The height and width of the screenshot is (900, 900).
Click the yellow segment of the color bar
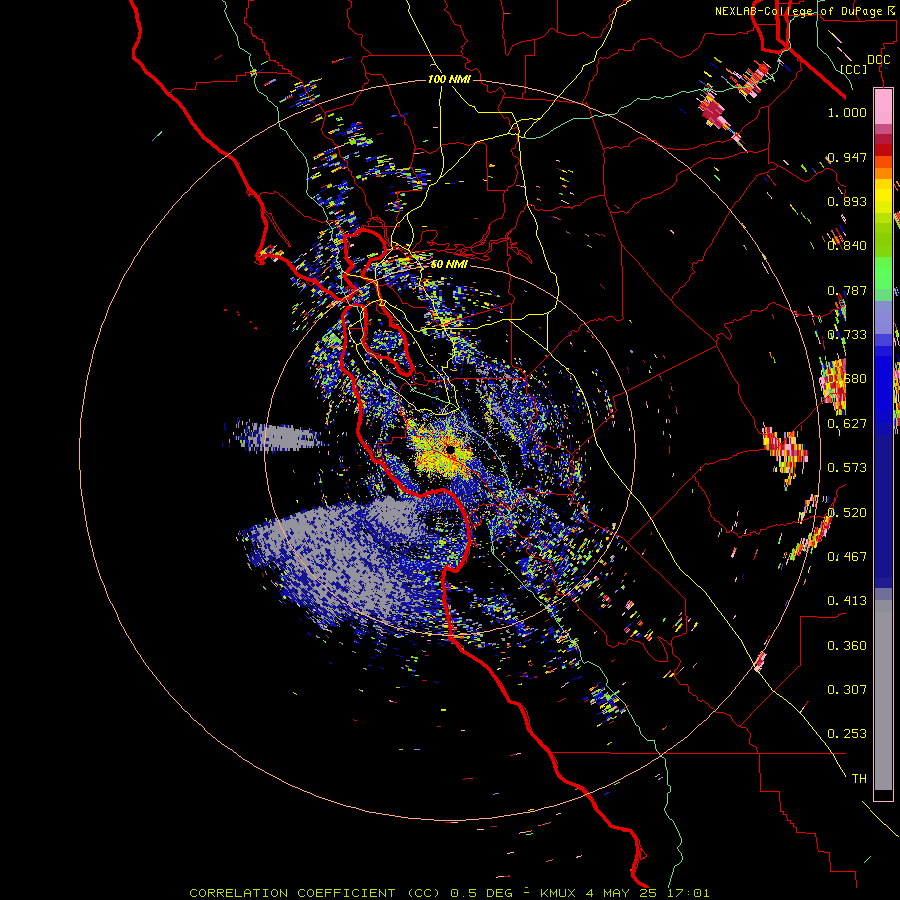[x=883, y=195]
